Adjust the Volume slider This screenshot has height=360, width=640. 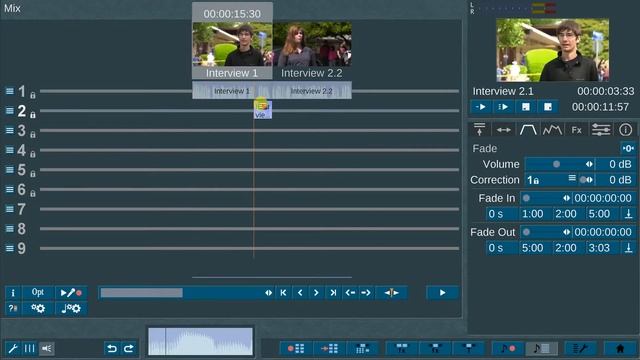(560, 164)
